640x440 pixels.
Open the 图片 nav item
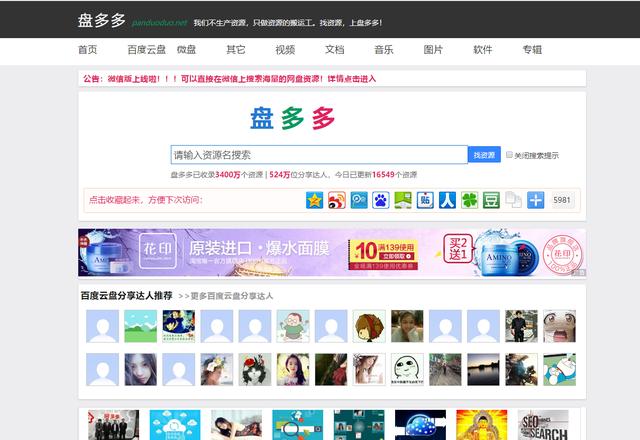pyautogui.click(x=433, y=49)
